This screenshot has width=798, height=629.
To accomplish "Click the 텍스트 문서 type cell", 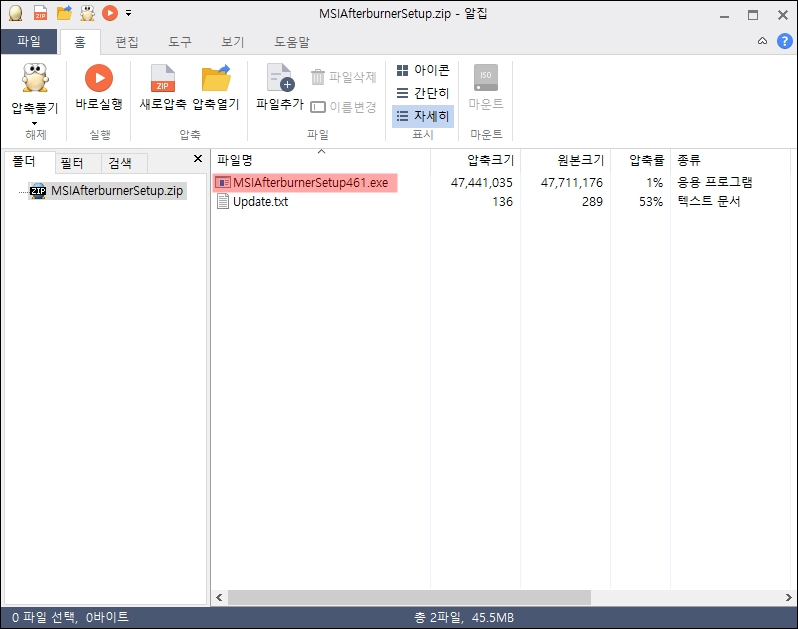I will 708,202.
